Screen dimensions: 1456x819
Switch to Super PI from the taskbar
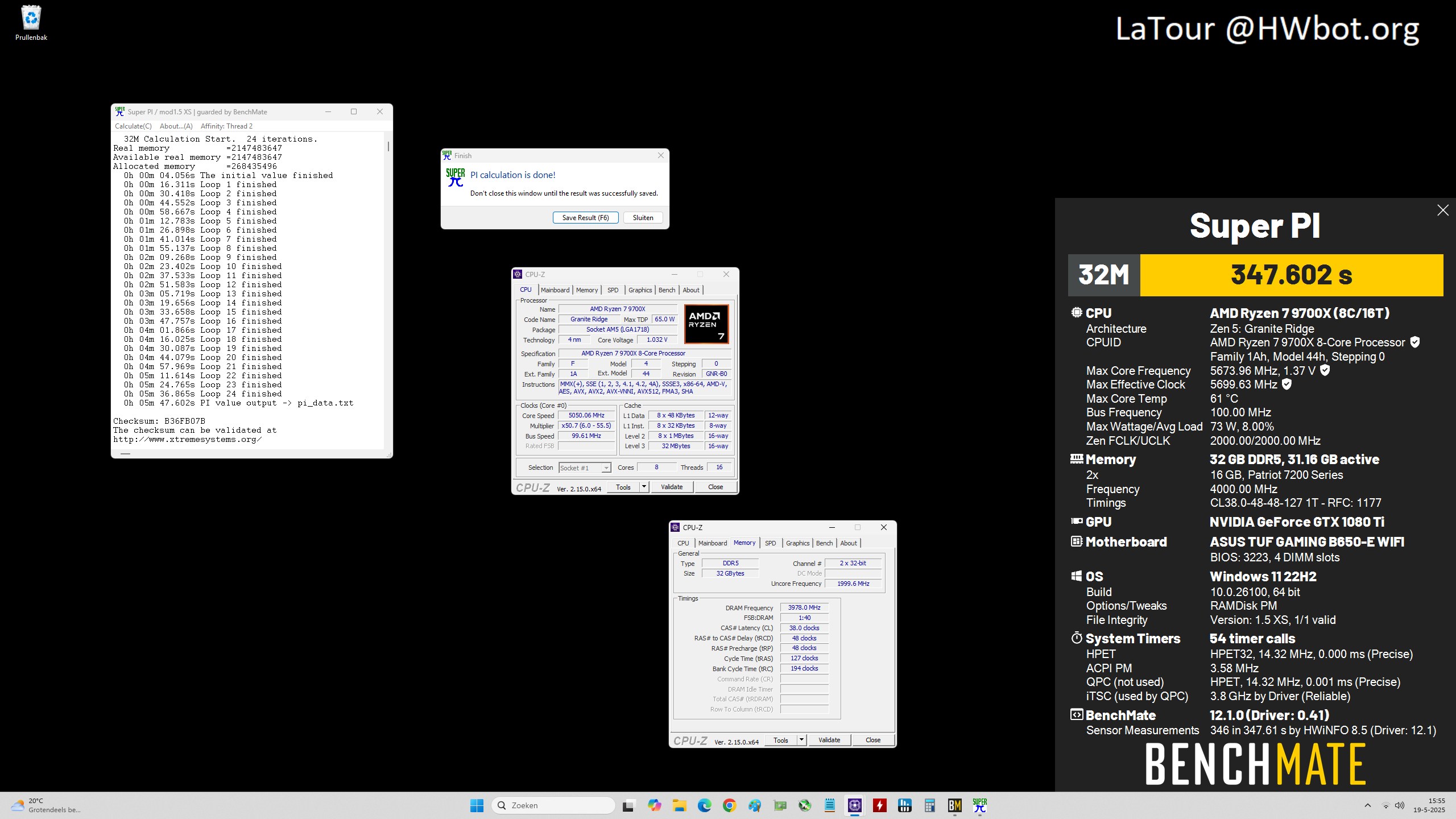[980, 805]
